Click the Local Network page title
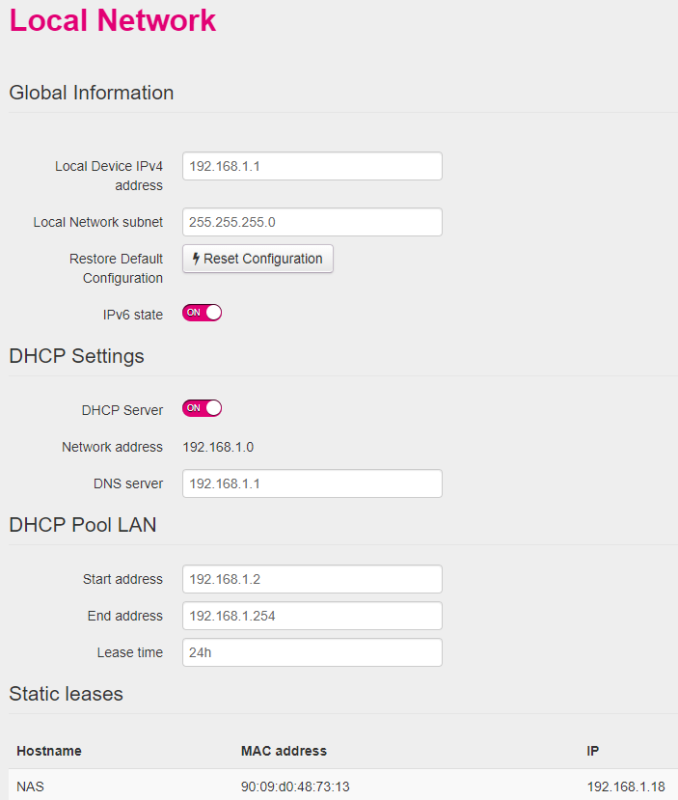Image resolution: width=678 pixels, height=800 pixels. pos(113,20)
